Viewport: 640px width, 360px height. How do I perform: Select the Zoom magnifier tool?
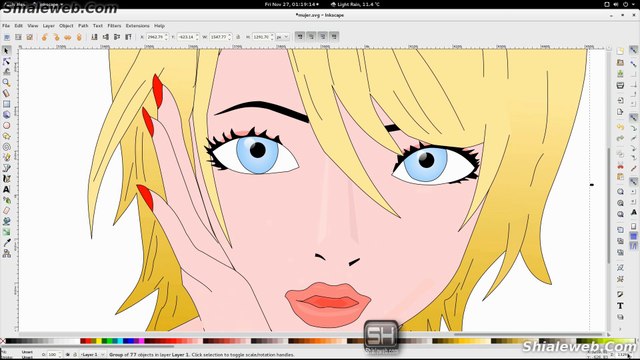click(6, 82)
